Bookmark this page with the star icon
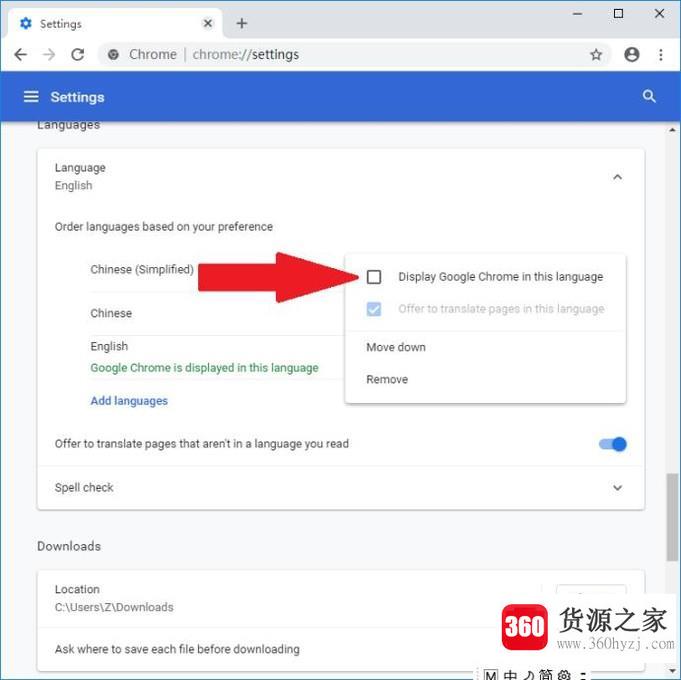 click(596, 55)
